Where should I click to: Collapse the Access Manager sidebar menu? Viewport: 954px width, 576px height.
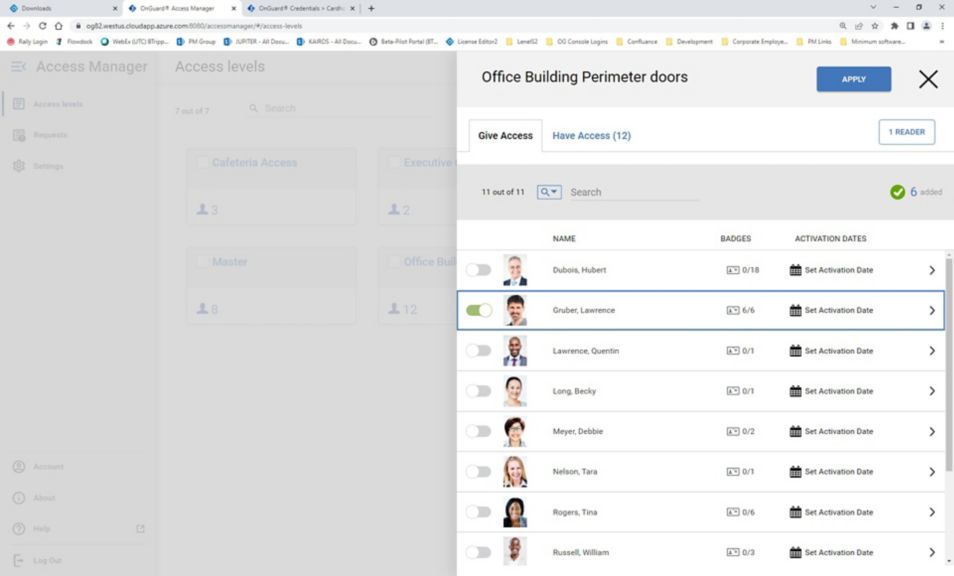click(x=17, y=67)
